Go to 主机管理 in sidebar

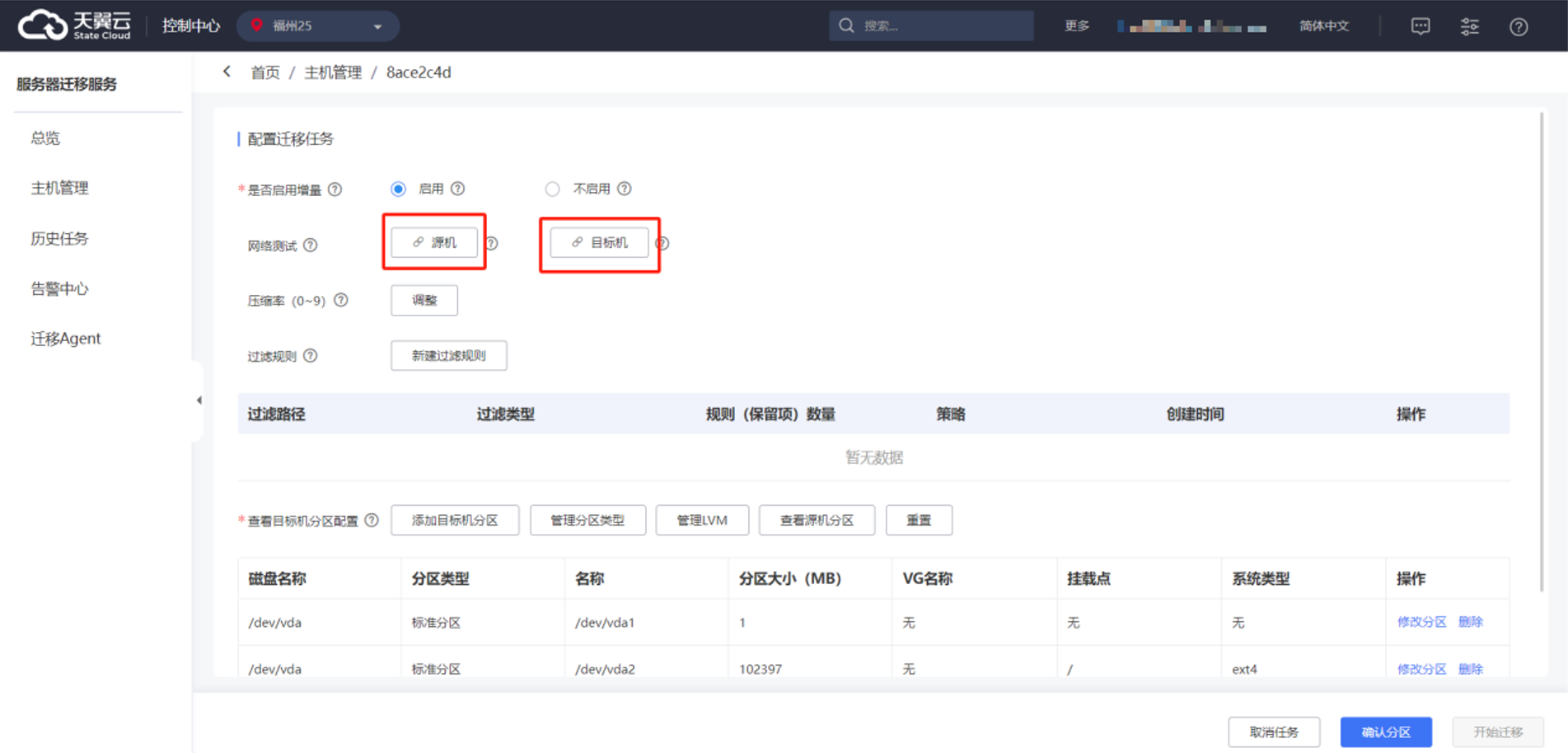tap(59, 188)
